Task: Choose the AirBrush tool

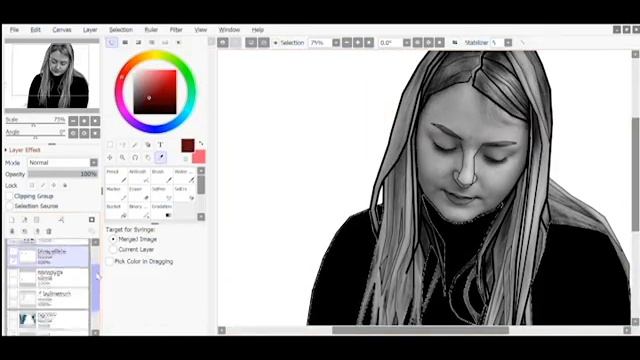Action: click(x=139, y=176)
